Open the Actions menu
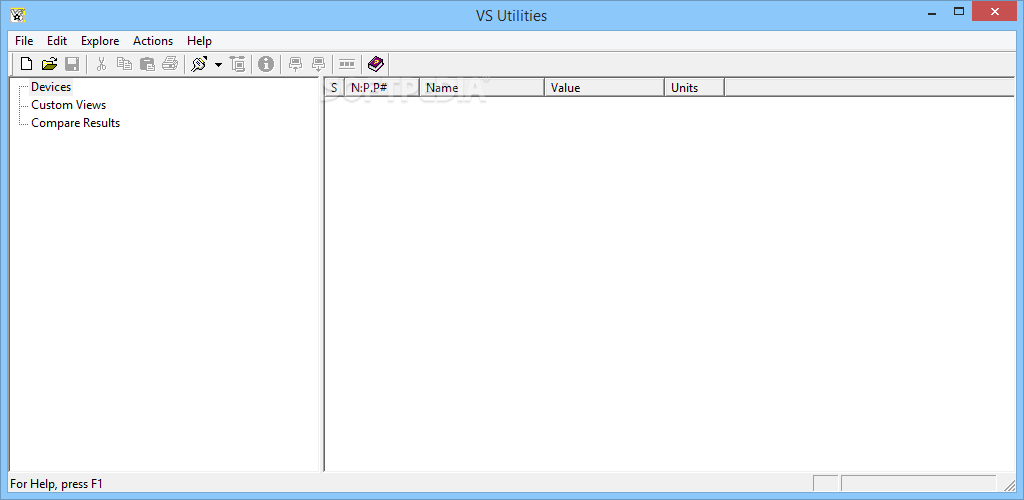 click(153, 40)
